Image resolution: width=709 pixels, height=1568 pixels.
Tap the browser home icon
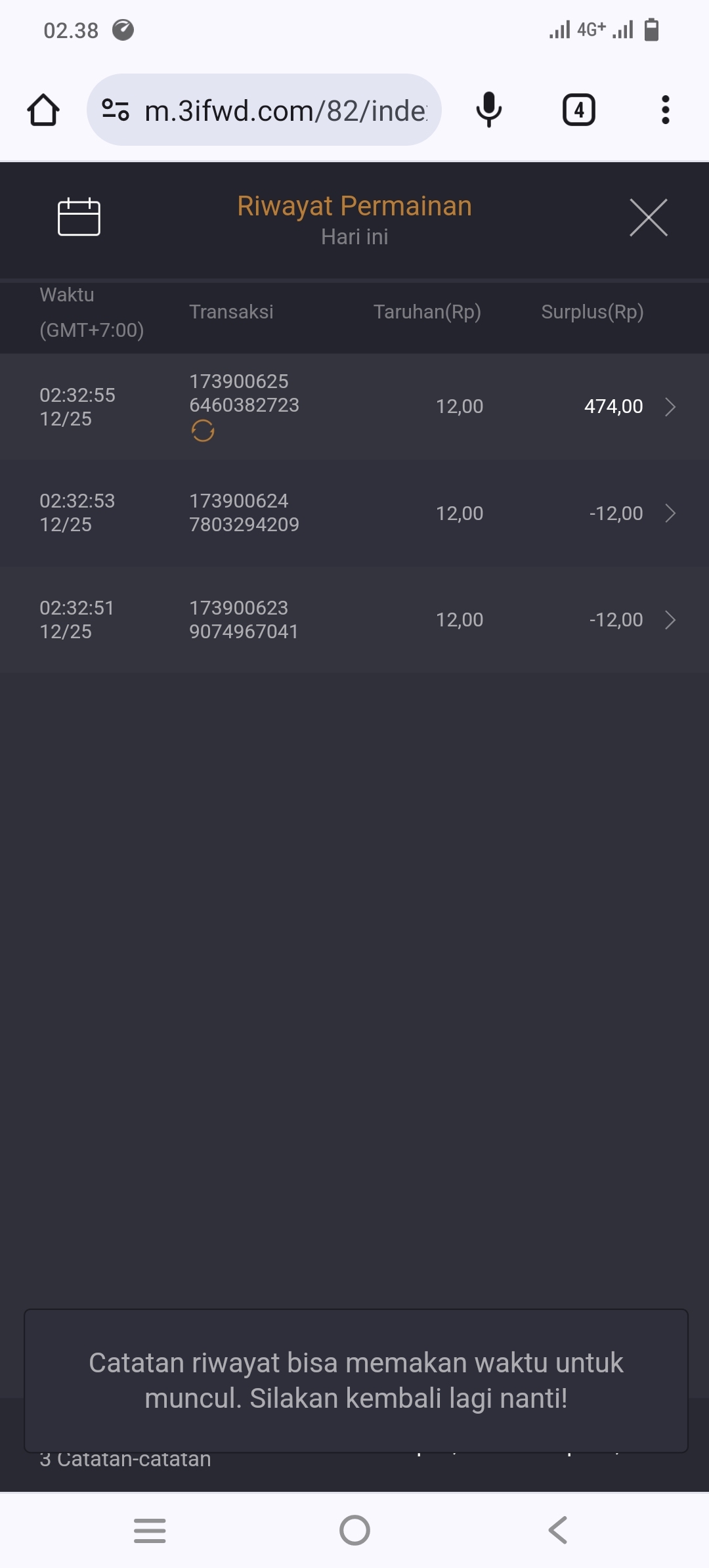(x=43, y=110)
